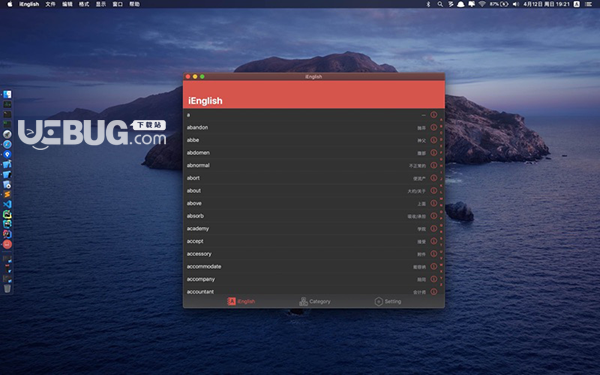Switch to the English tab
The image size is (600, 375).
tap(241, 302)
